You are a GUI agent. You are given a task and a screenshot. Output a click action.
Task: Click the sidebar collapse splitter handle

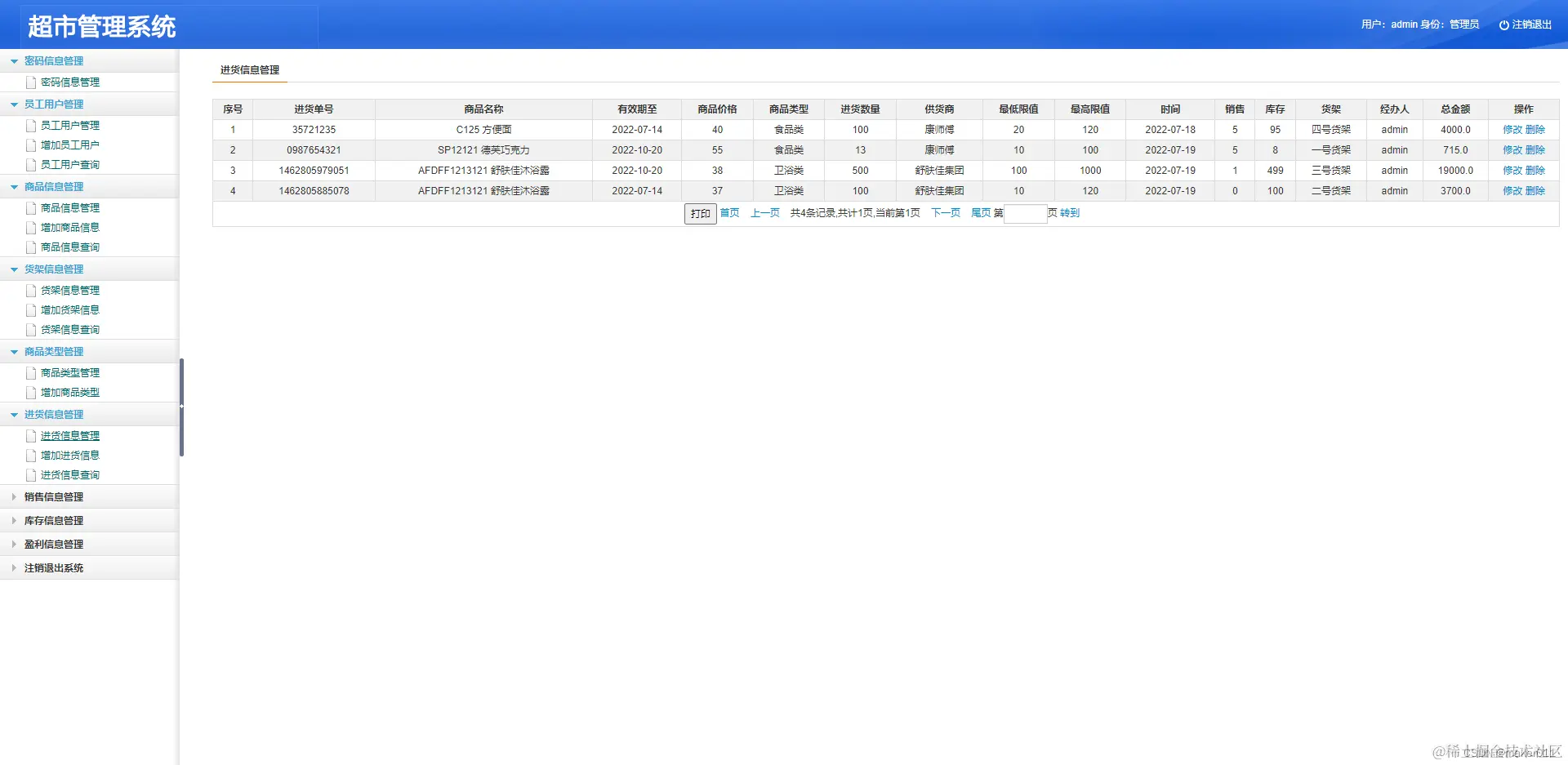pyautogui.click(x=181, y=407)
